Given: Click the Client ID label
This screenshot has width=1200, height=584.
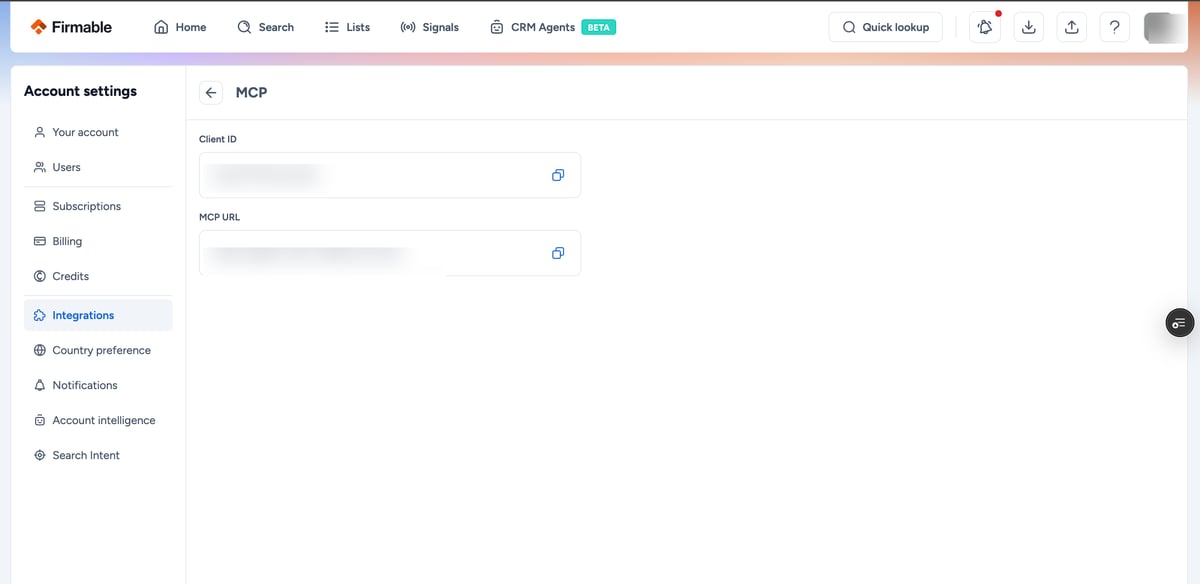Looking at the screenshot, I should point(218,139).
